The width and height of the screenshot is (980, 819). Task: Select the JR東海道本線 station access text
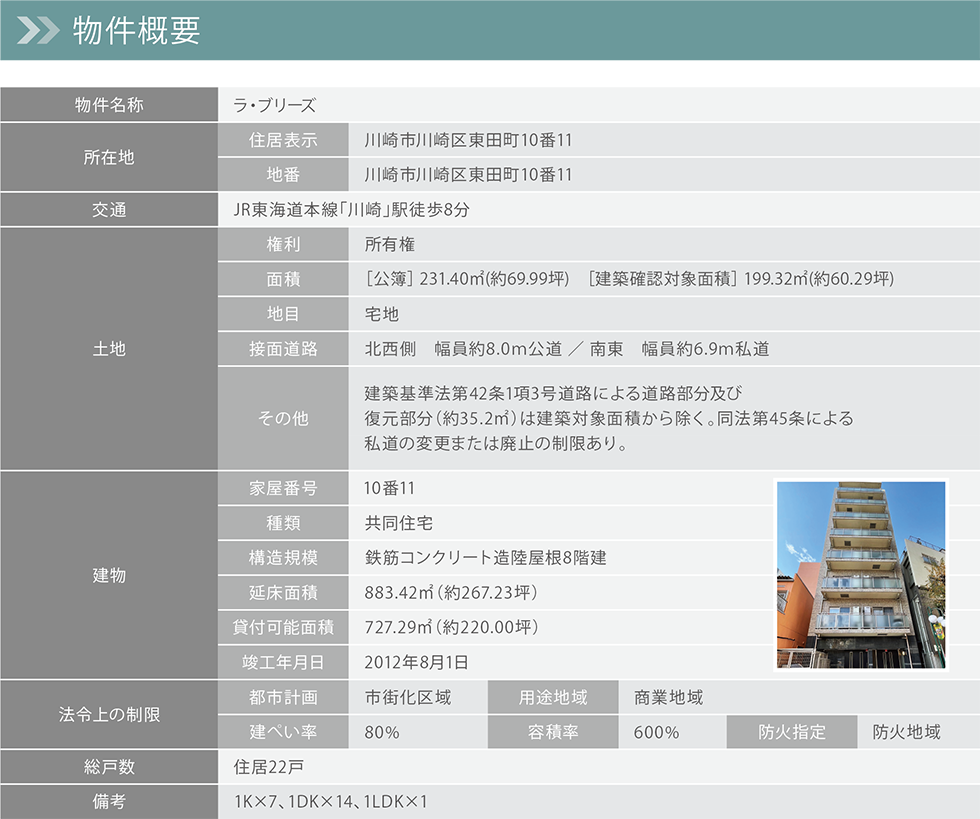point(351,210)
